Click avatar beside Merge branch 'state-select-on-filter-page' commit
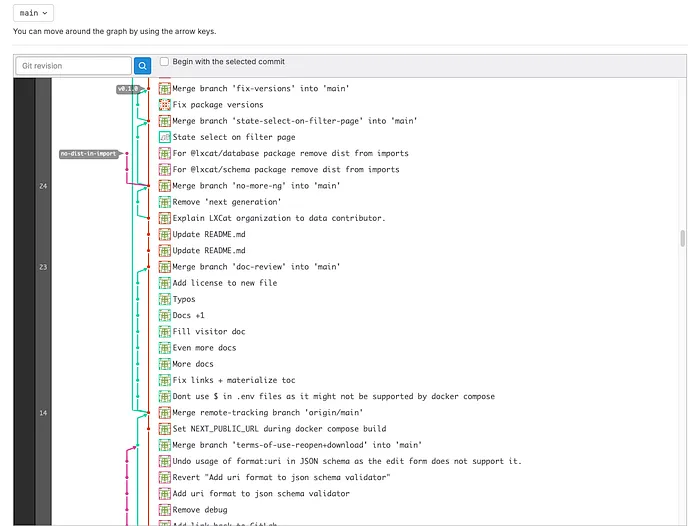The width and height of the screenshot is (700, 526). tap(165, 121)
